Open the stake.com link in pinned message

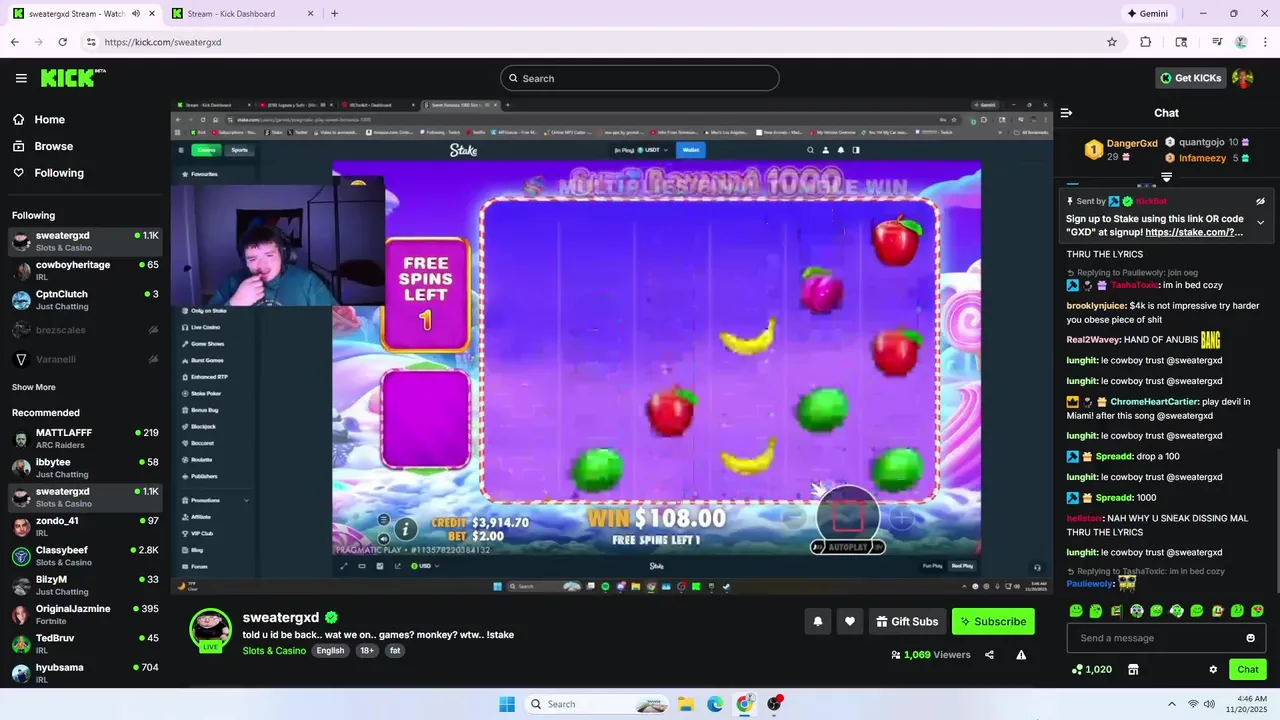click(x=1194, y=232)
